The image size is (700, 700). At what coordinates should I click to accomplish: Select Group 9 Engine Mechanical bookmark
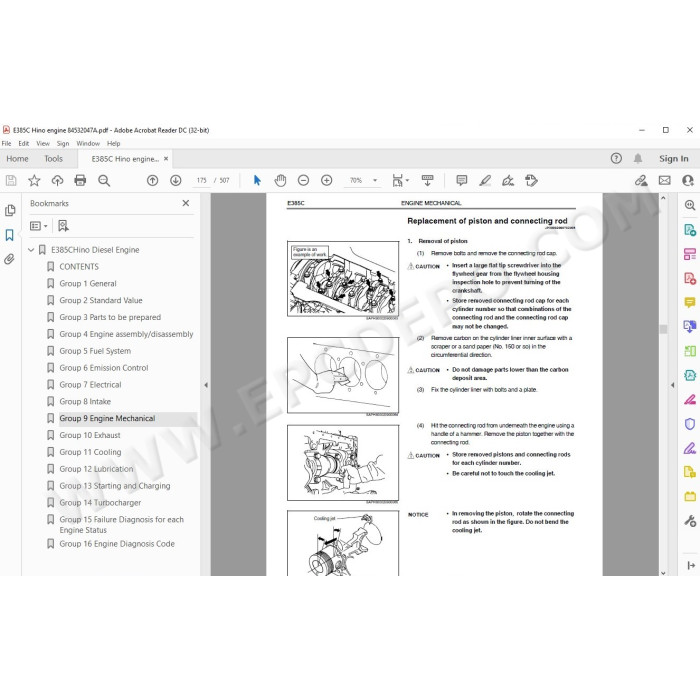click(107, 418)
